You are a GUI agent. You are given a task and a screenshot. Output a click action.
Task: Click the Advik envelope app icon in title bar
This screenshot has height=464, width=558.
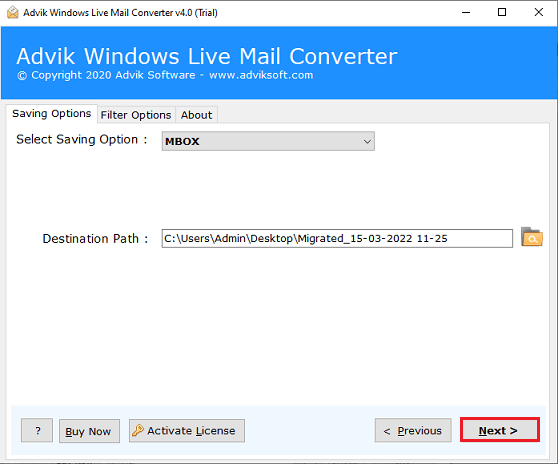12,12
